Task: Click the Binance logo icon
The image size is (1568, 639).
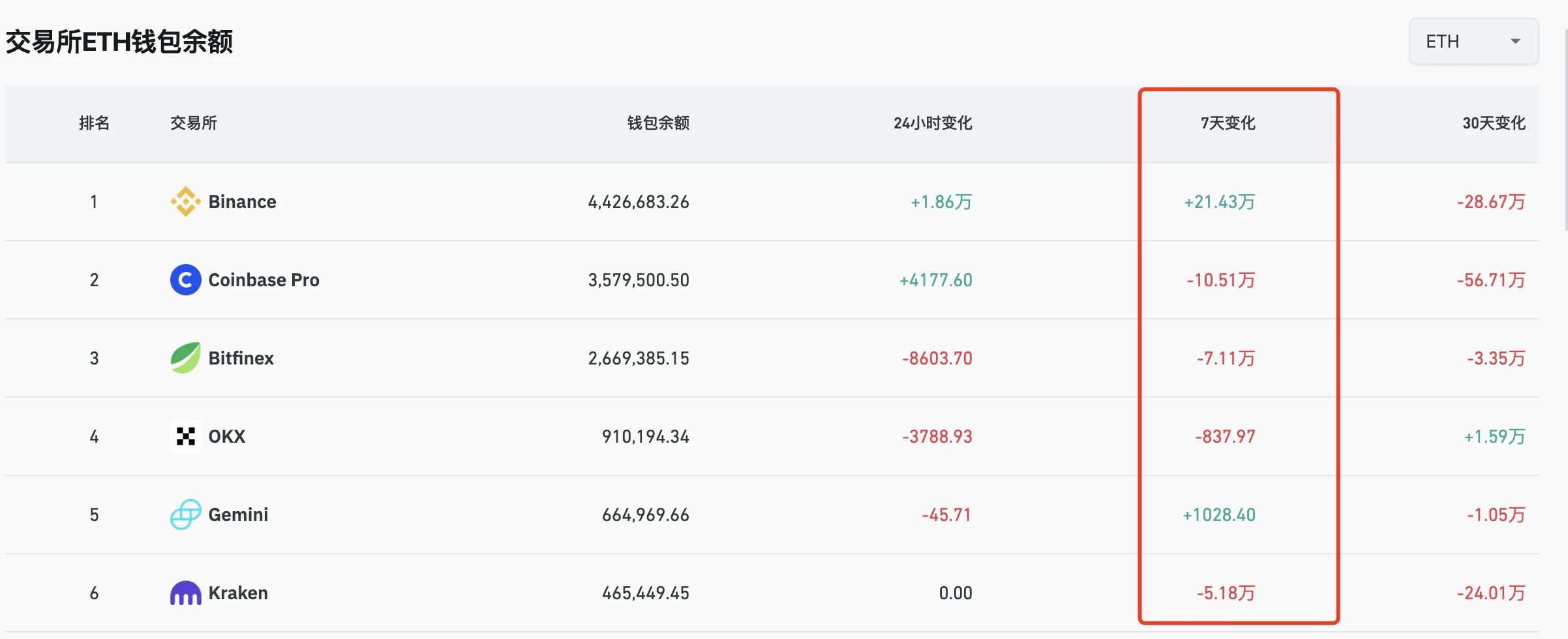Action: pyautogui.click(x=186, y=201)
